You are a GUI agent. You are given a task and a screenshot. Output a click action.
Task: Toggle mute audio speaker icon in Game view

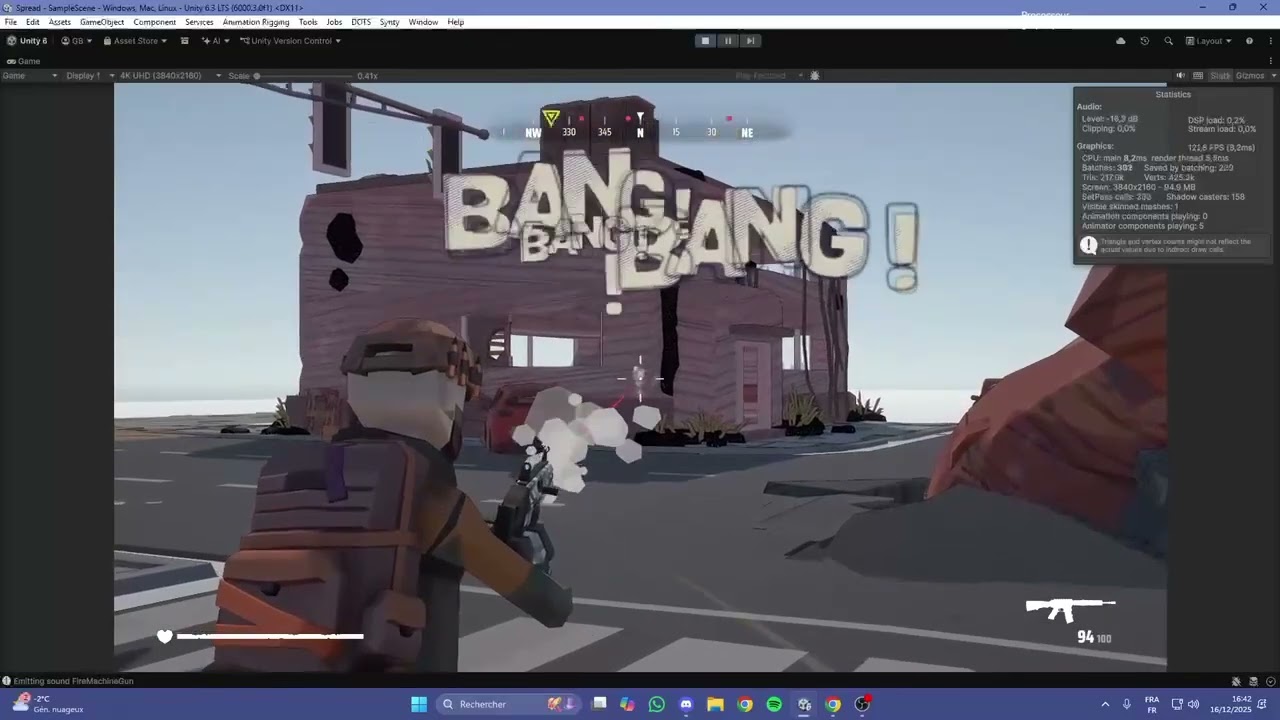(1180, 76)
